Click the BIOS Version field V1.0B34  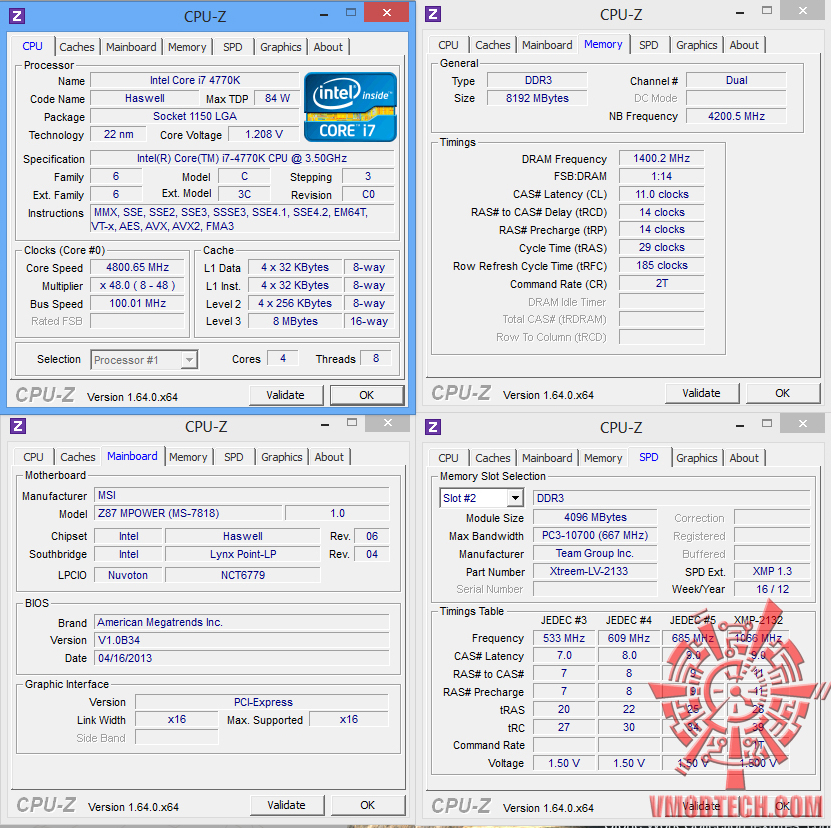point(242,640)
